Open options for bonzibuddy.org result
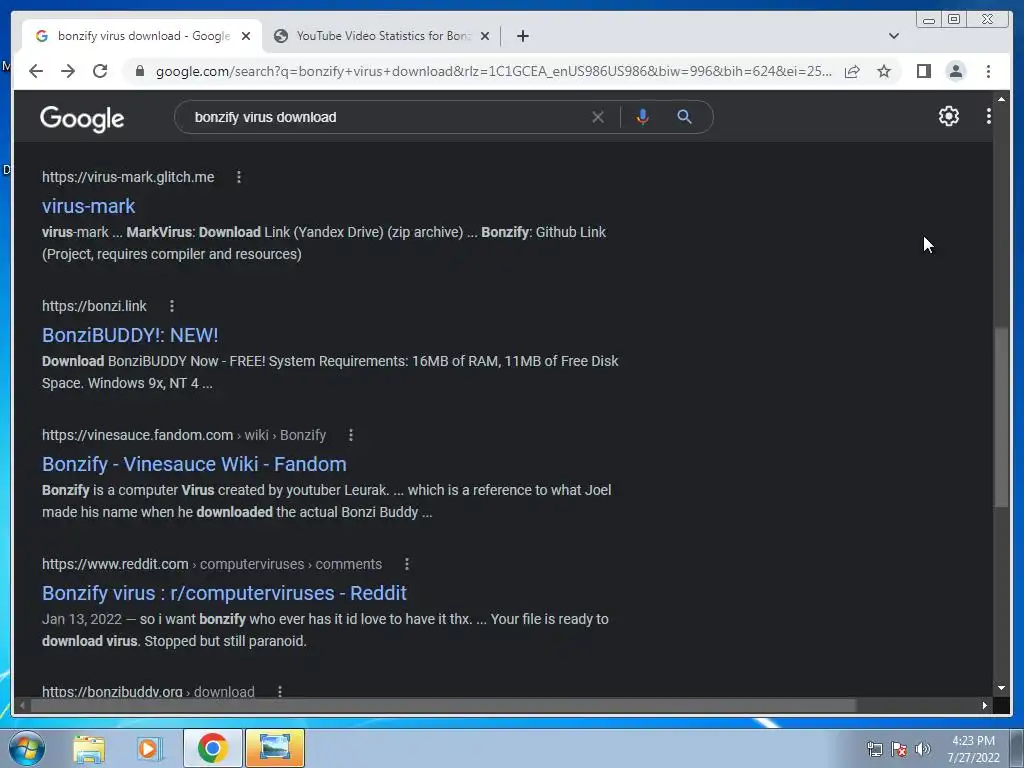Viewport: 1024px width, 768px height. click(280, 691)
